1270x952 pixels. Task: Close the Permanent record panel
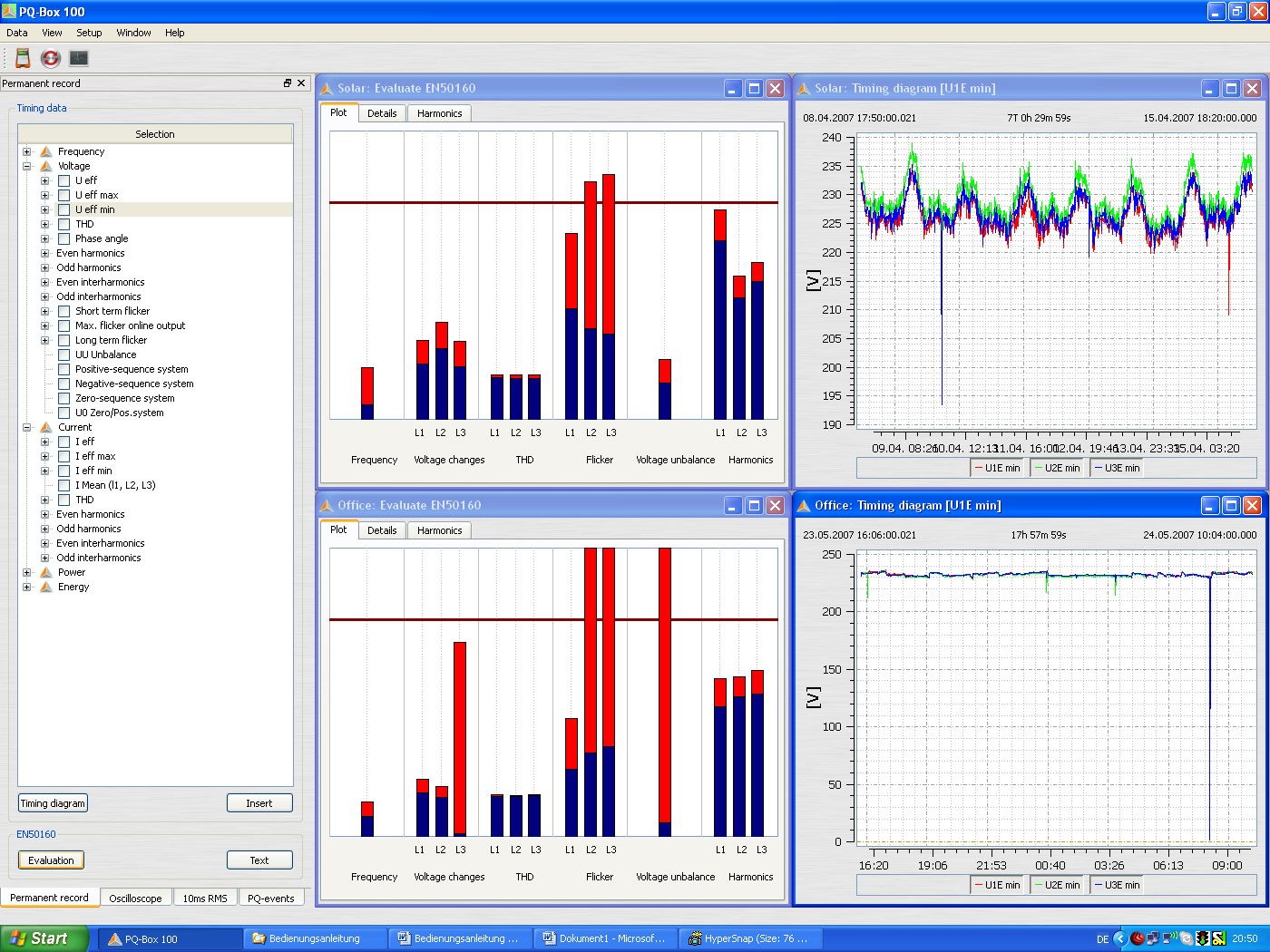[x=301, y=83]
